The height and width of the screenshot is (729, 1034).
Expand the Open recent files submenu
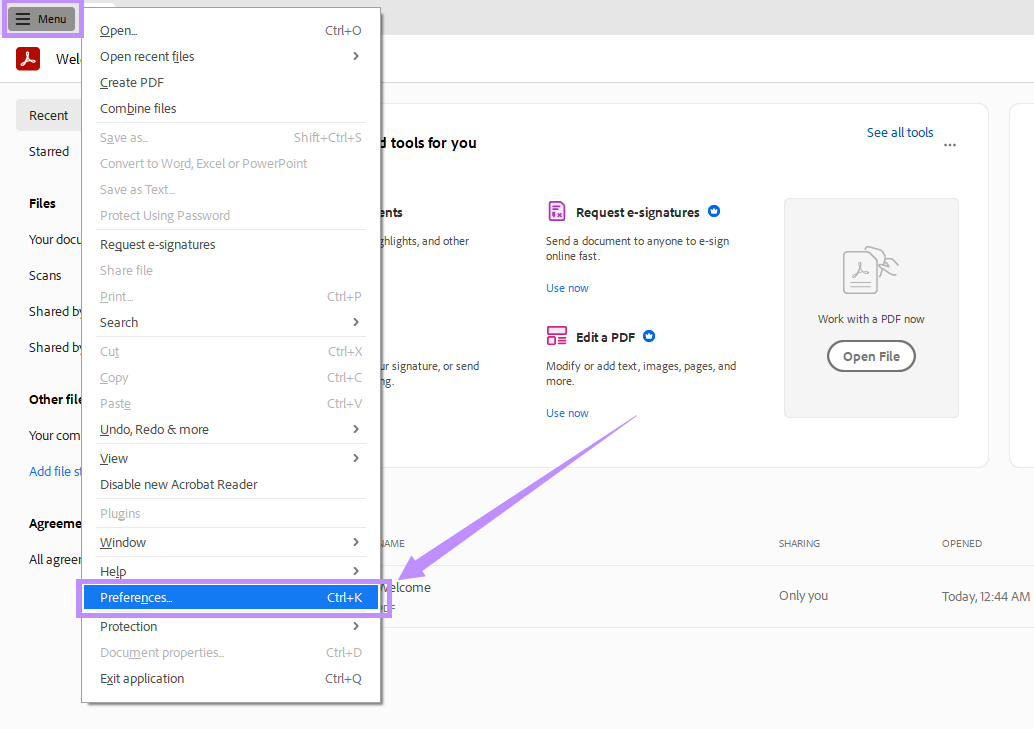point(147,56)
